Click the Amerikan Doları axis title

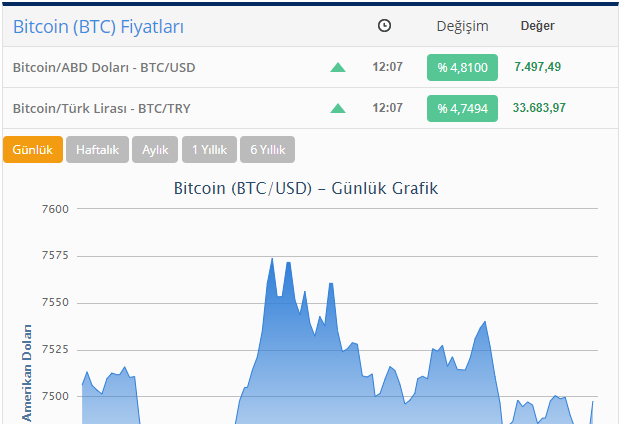(x=27, y=373)
